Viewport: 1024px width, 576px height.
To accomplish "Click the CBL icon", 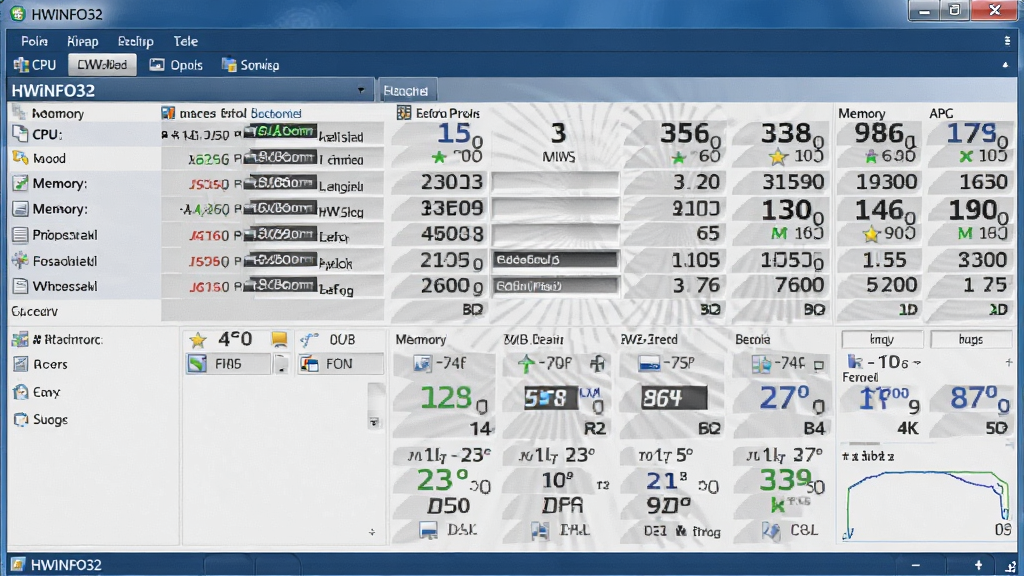I will (x=771, y=530).
